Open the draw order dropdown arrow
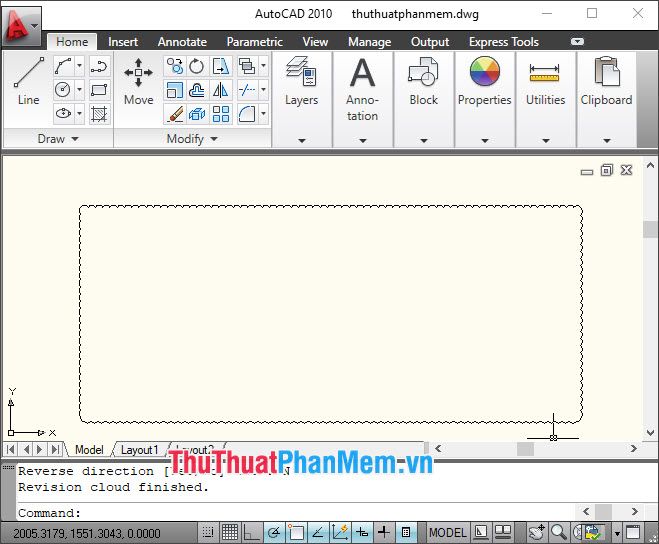Image resolution: width=659 pixels, height=544 pixels. pyautogui.click(x=264, y=66)
